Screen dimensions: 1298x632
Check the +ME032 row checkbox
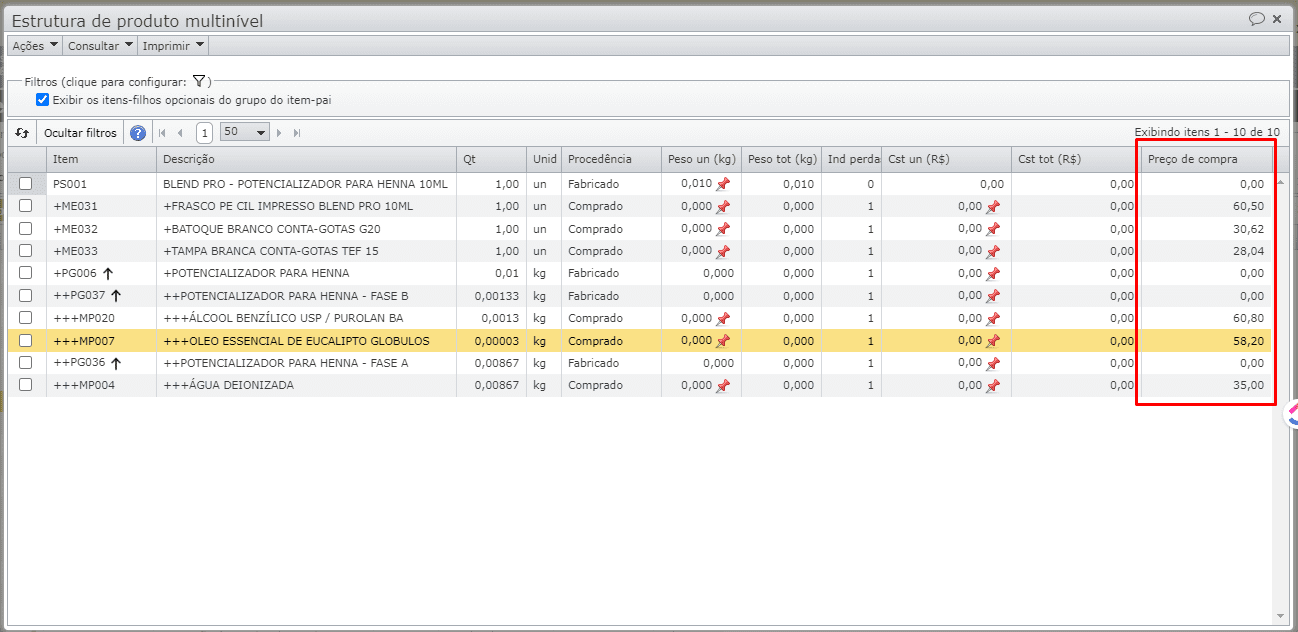click(25, 228)
